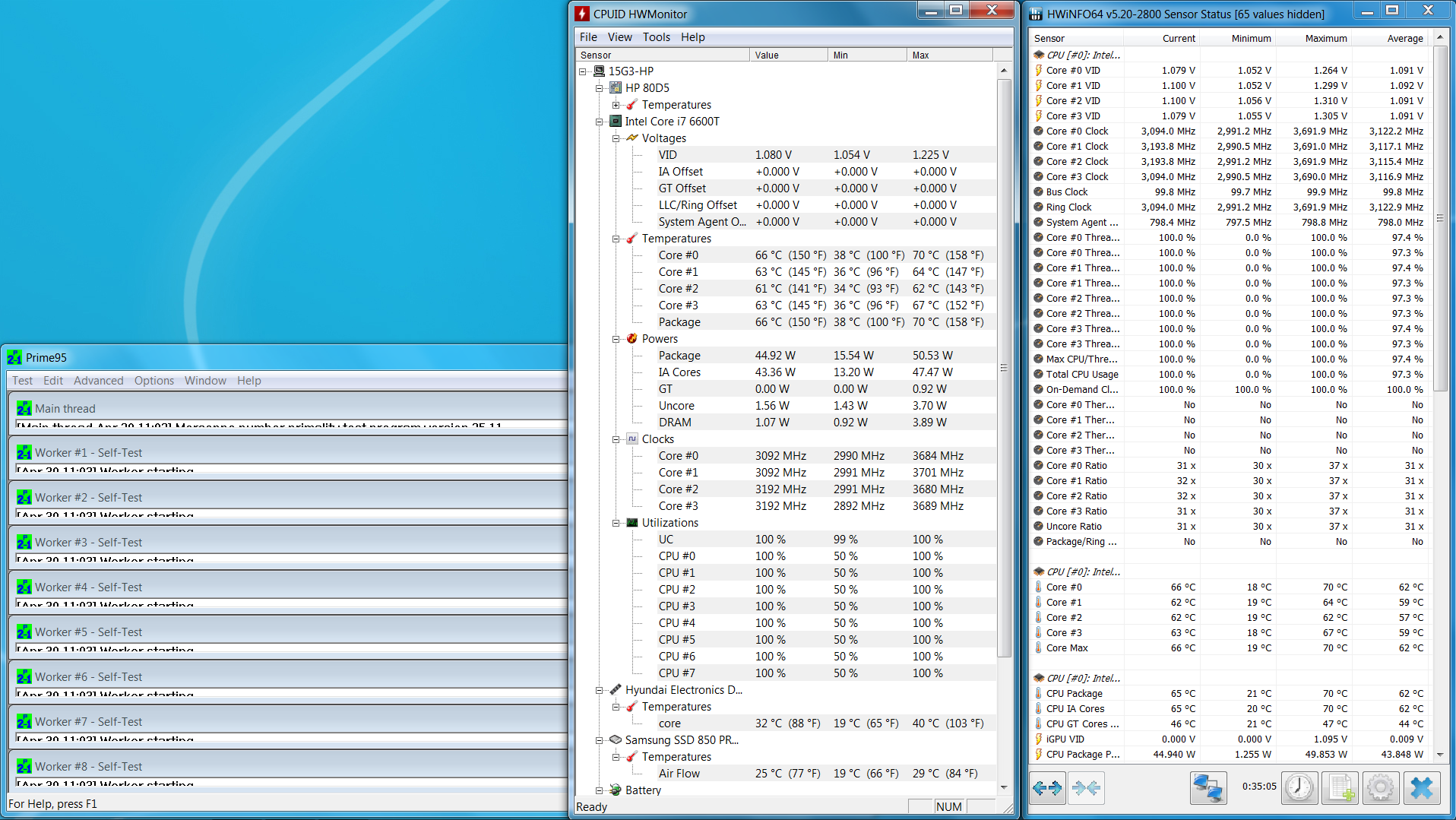Click the Powers flame icon in HWMonitor

632,338
